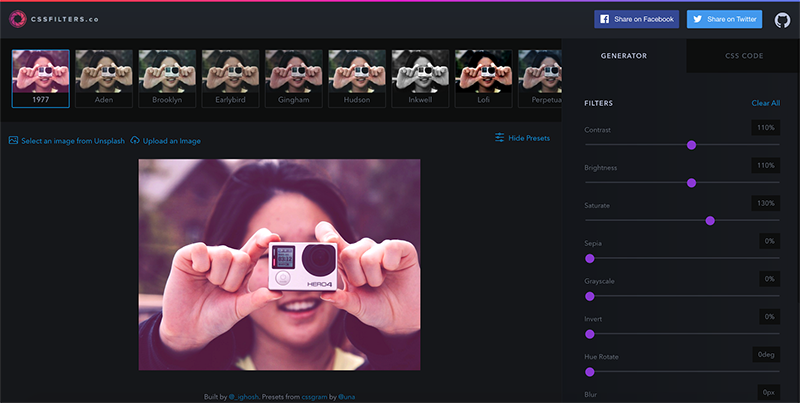Select an image from Unsplash

pos(66,141)
